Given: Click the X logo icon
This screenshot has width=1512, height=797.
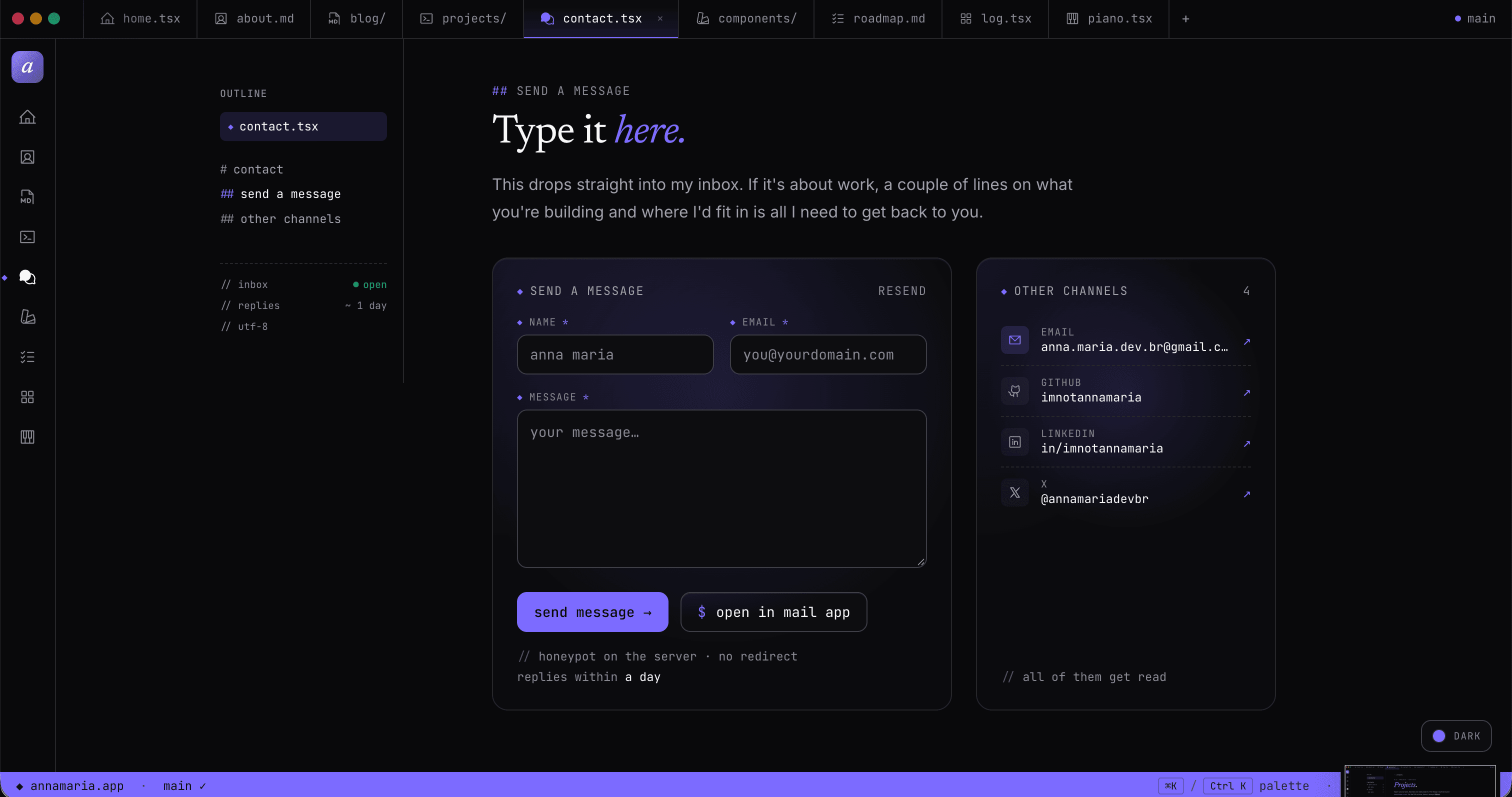Looking at the screenshot, I should [x=1015, y=492].
